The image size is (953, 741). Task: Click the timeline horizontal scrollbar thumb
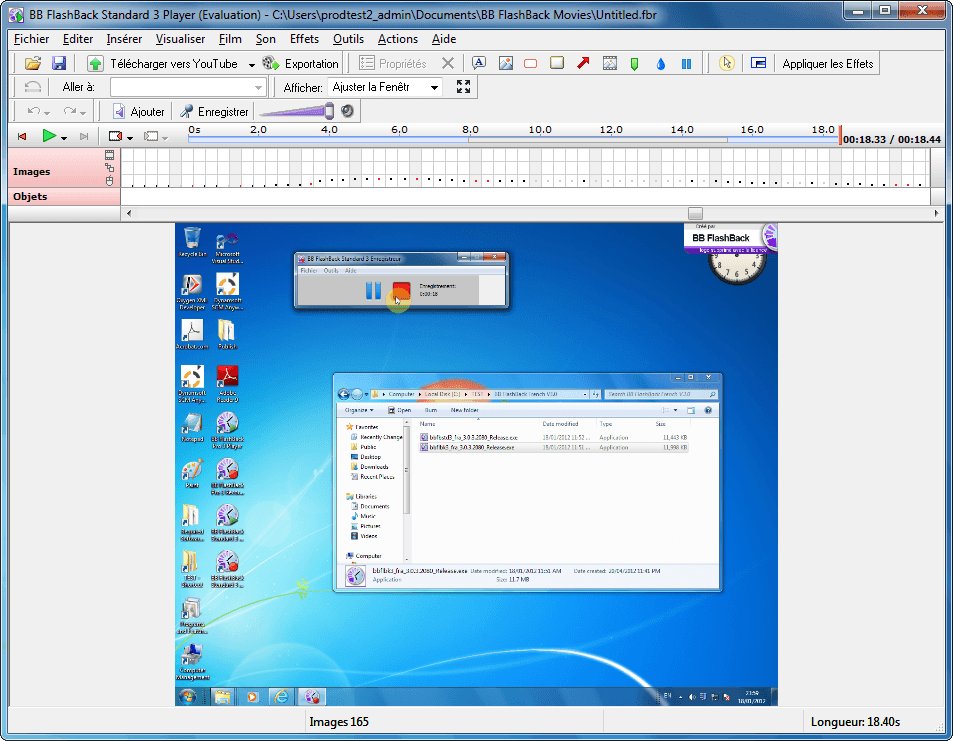click(x=695, y=213)
